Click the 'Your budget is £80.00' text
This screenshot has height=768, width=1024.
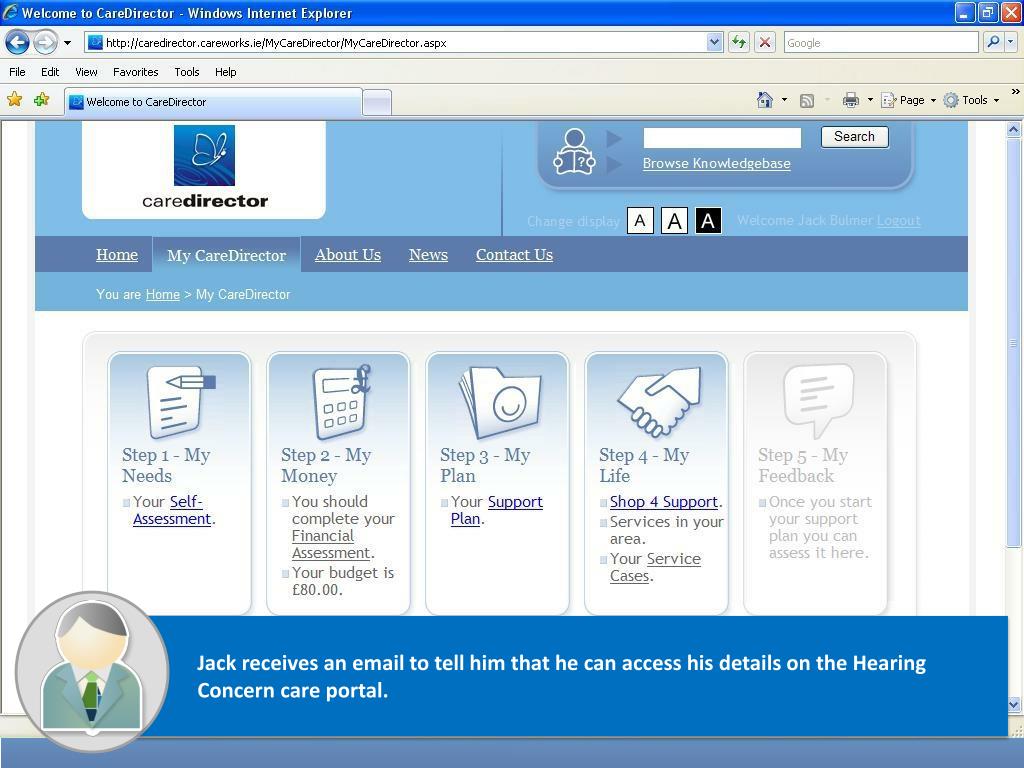tap(343, 581)
